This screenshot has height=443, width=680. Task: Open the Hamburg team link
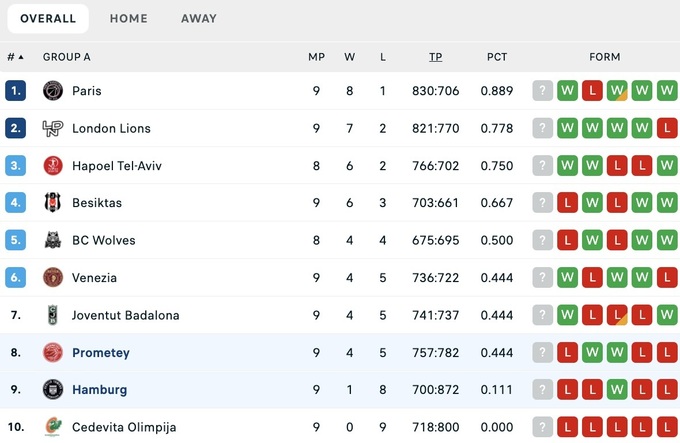click(99, 390)
